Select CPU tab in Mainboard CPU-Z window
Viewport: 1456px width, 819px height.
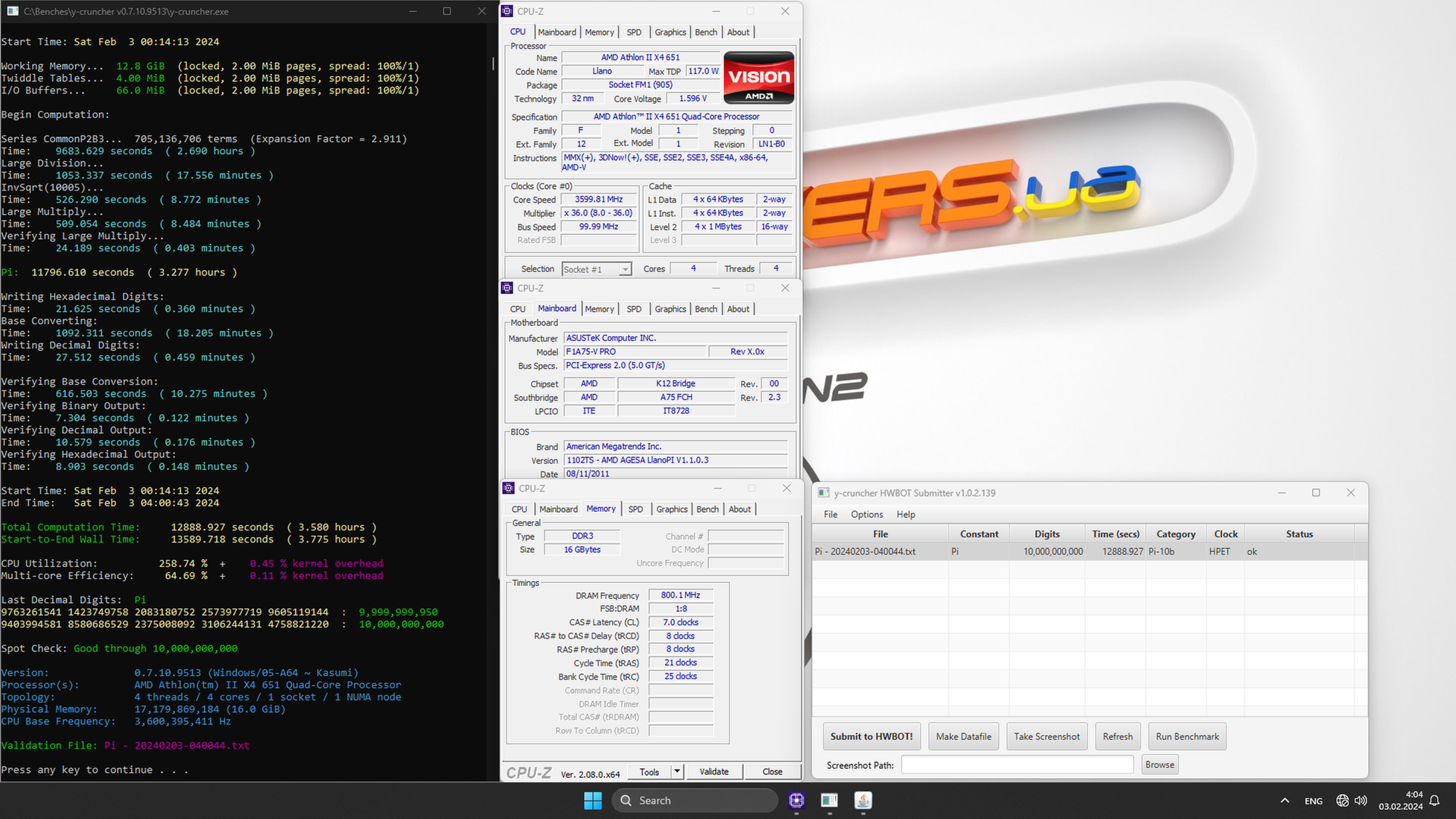pos(518,309)
